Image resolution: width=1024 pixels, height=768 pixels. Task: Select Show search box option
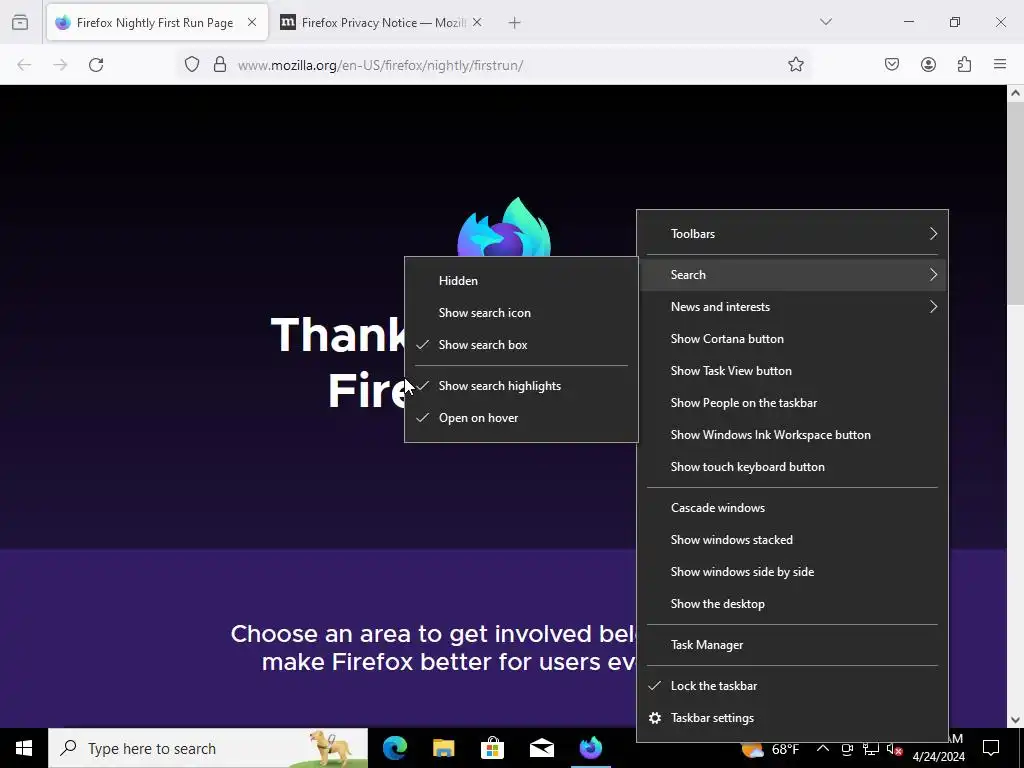[521, 345]
